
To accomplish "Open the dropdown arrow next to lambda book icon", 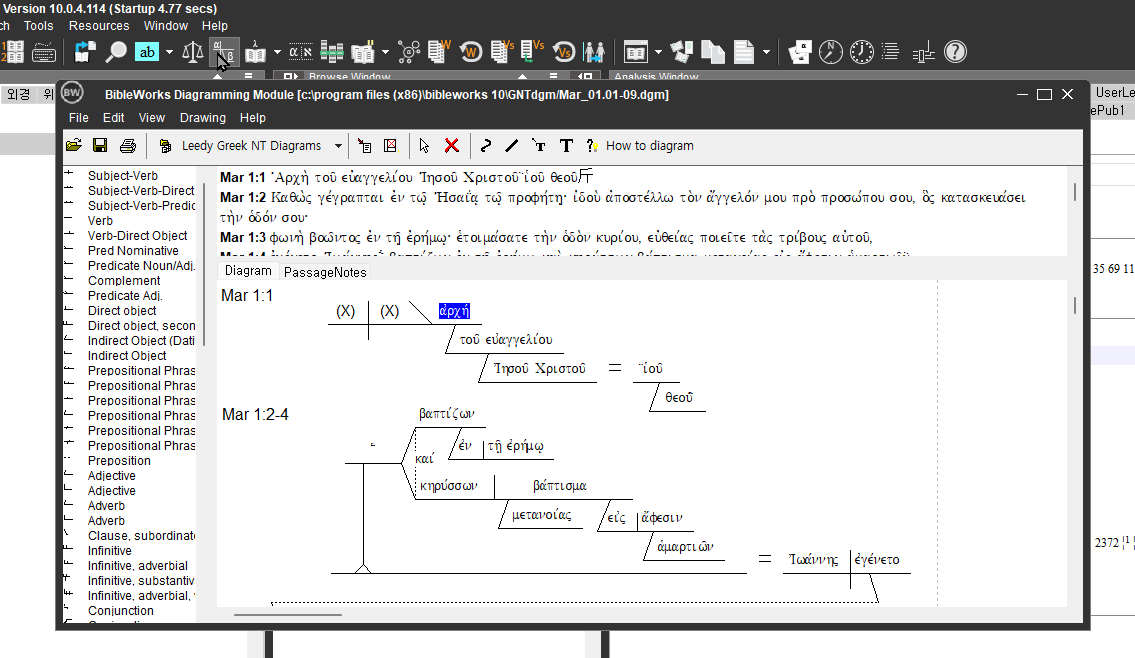I will [x=277, y=51].
